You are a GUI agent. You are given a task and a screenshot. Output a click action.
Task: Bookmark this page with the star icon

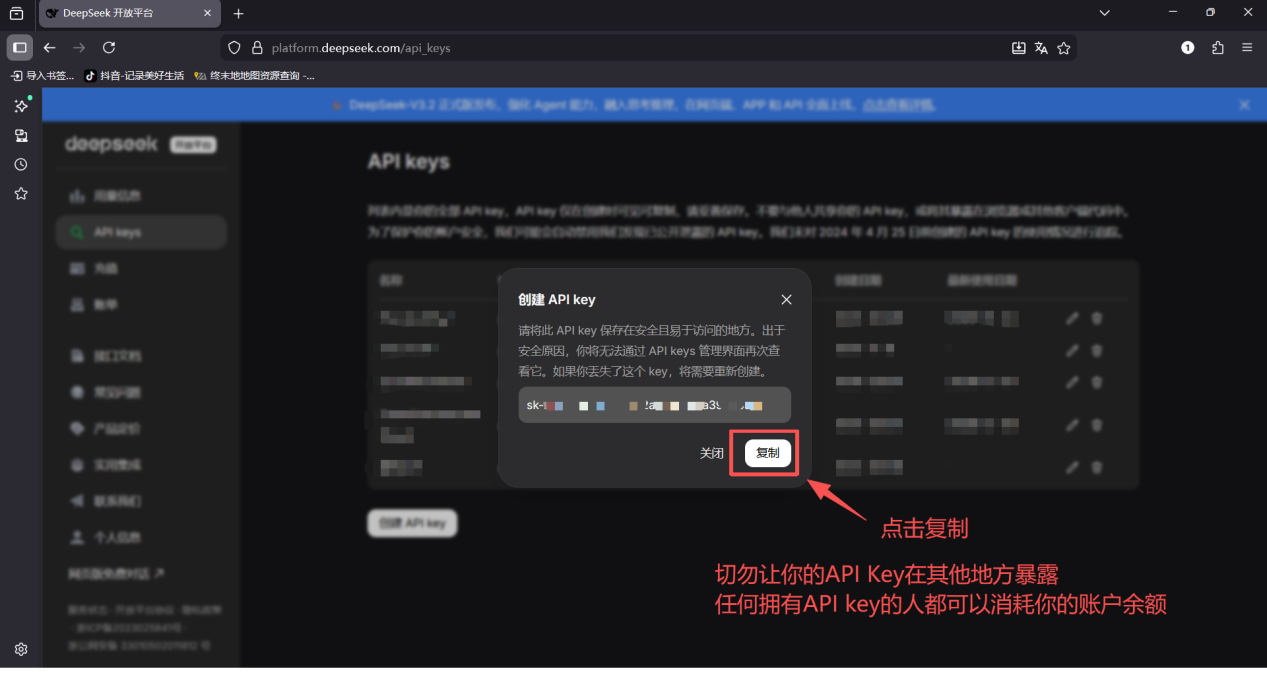pyautogui.click(x=1064, y=47)
